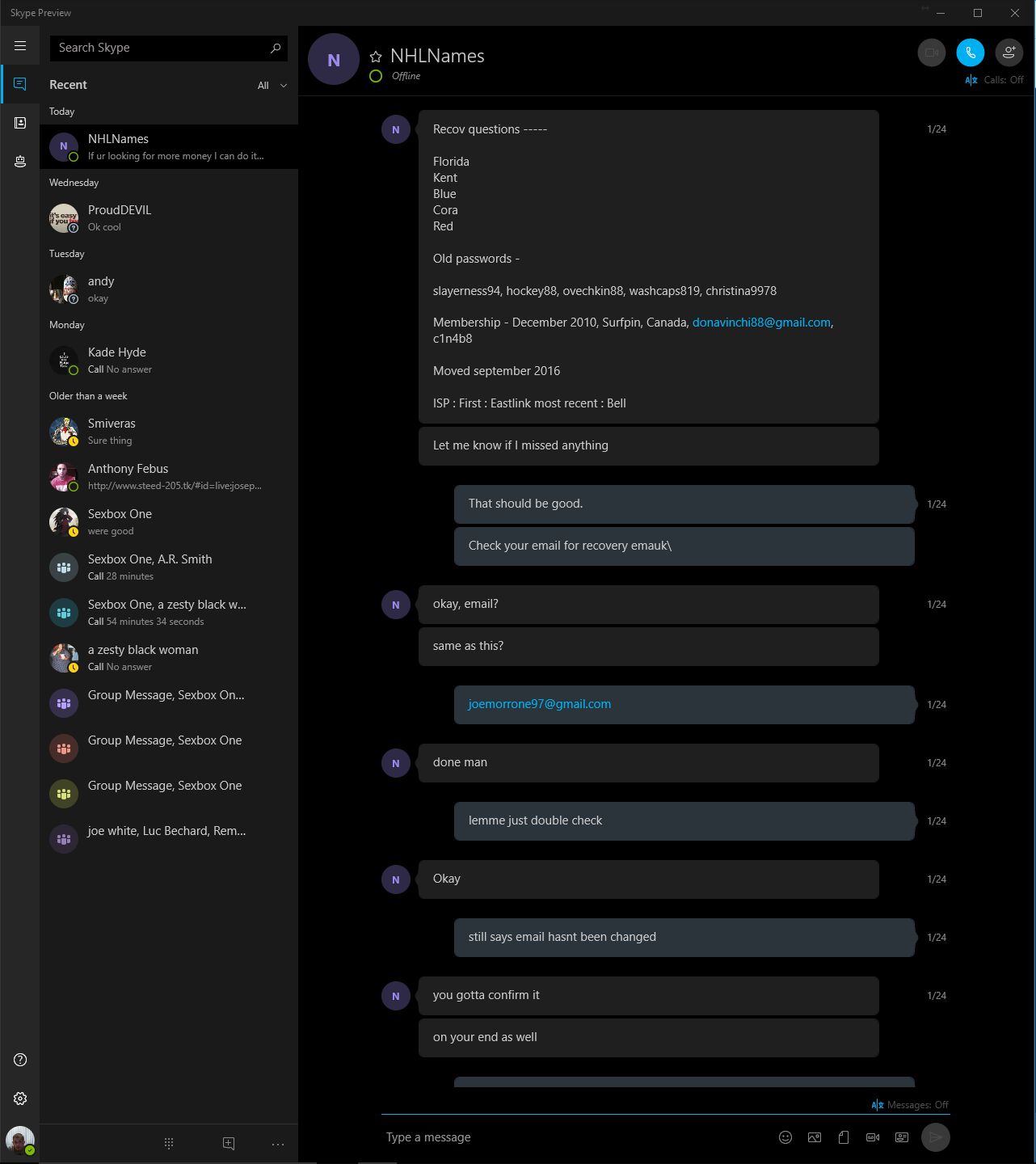Click the send message button
The width and height of the screenshot is (1036, 1164).
[936, 1137]
